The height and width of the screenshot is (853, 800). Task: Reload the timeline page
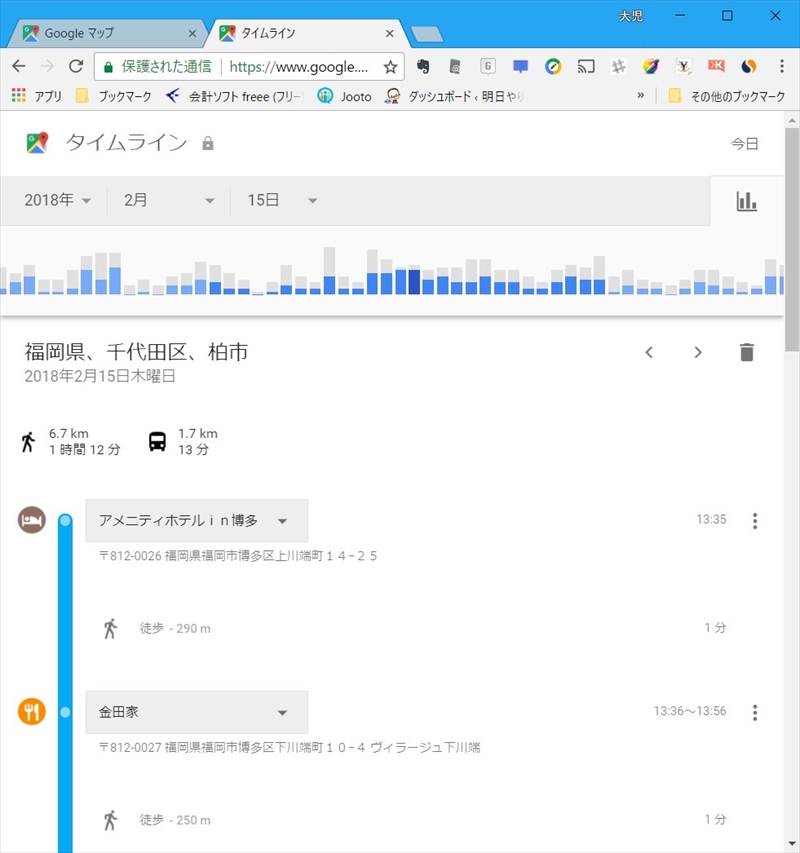point(76,66)
